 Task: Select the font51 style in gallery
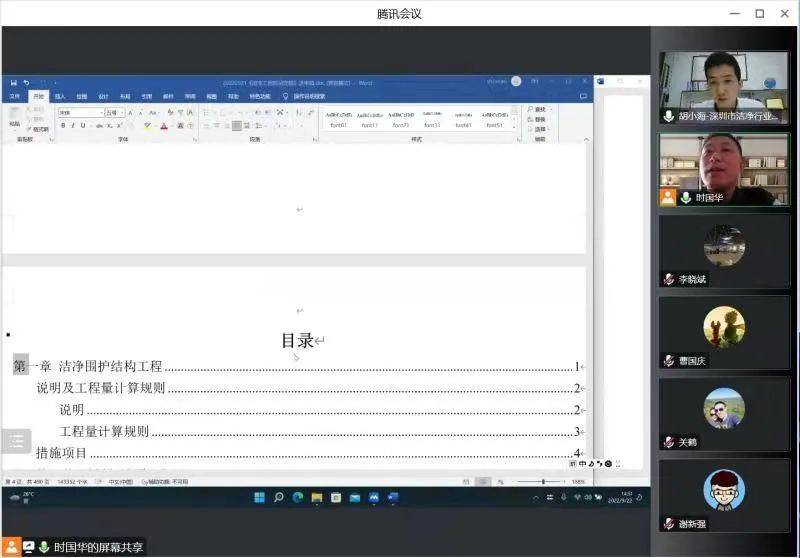(x=494, y=119)
